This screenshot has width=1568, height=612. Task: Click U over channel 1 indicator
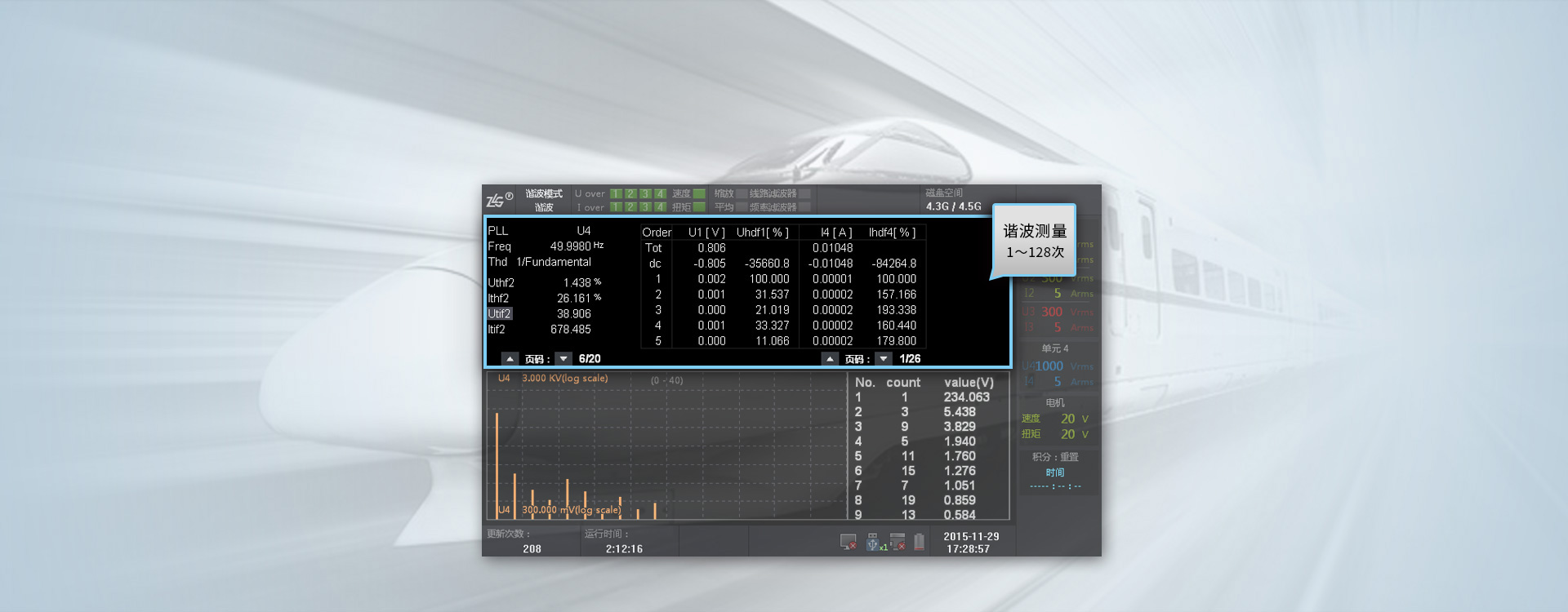point(616,194)
